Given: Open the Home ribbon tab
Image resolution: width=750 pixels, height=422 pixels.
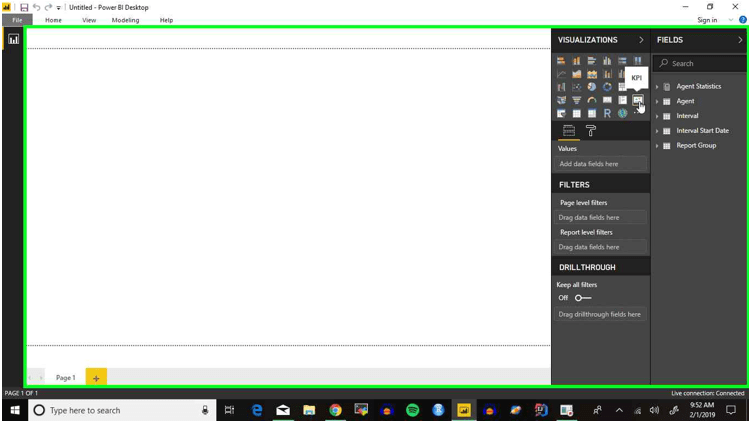Looking at the screenshot, I should pyautogui.click(x=53, y=20).
